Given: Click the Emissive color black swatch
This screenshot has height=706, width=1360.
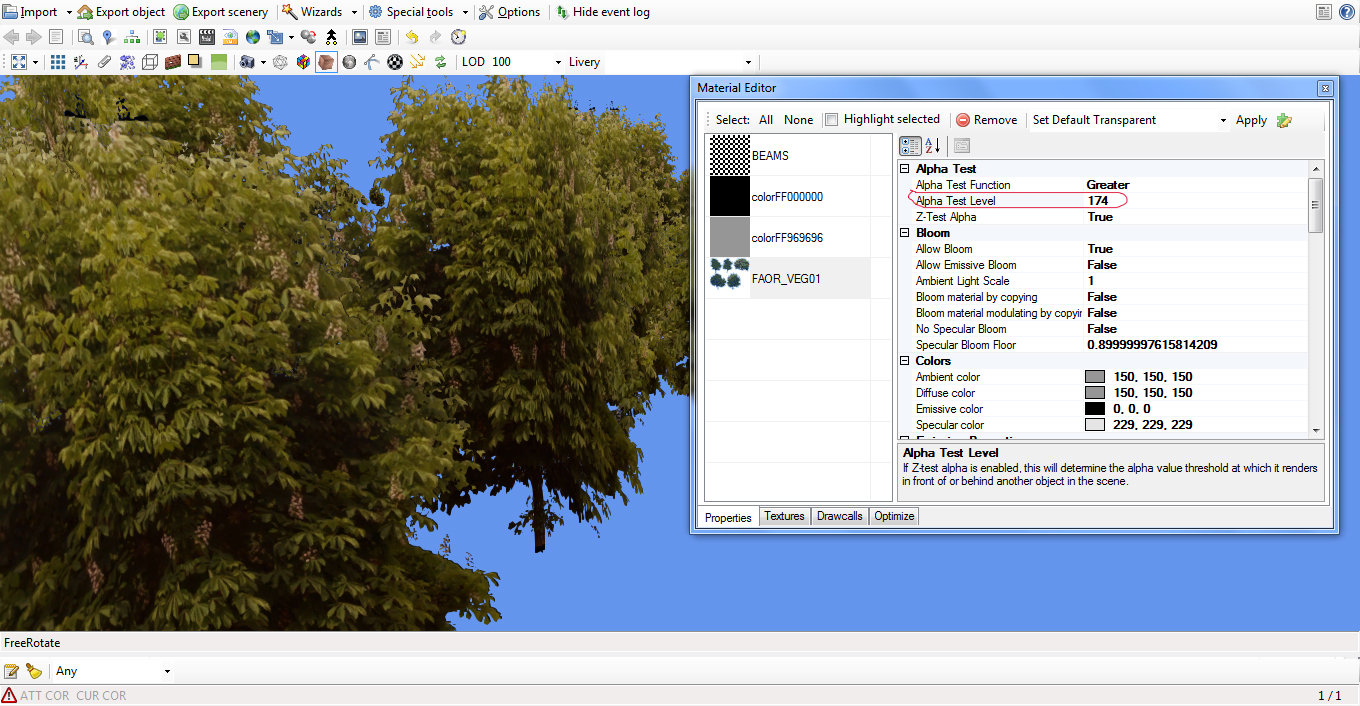Looking at the screenshot, I should tap(1095, 409).
